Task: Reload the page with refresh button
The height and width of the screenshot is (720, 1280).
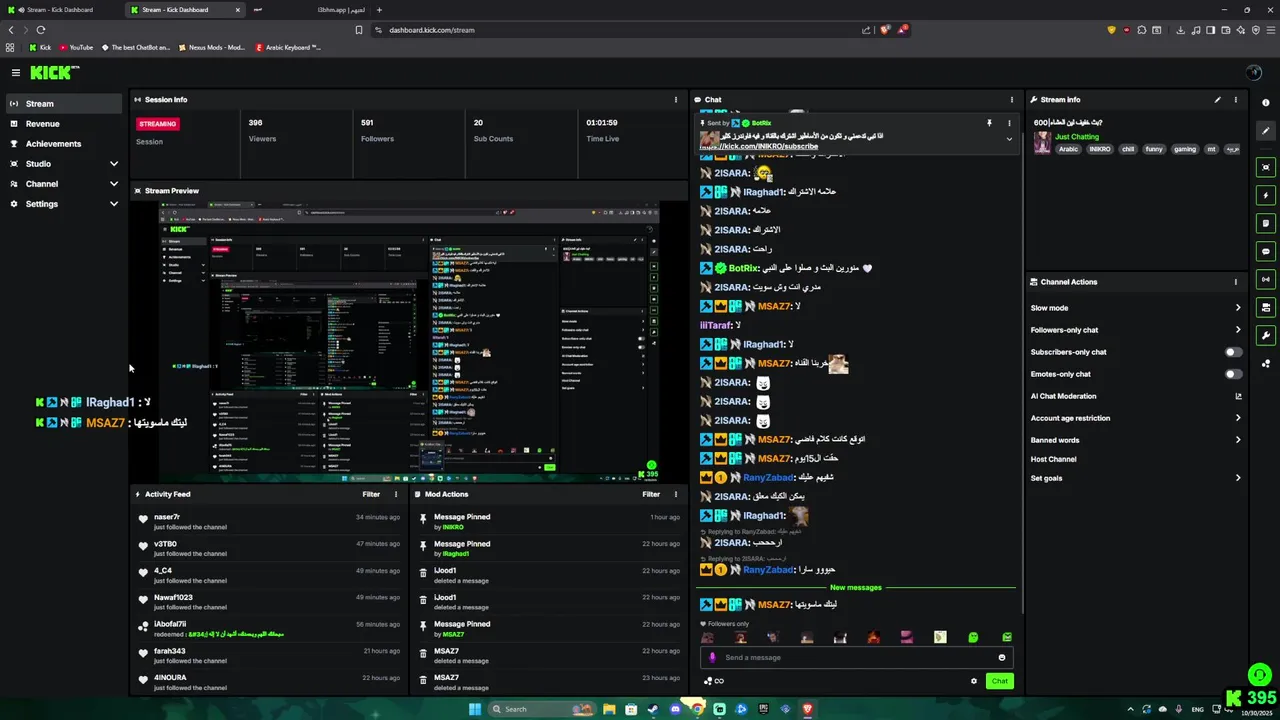Action: (x=40, y=30)
